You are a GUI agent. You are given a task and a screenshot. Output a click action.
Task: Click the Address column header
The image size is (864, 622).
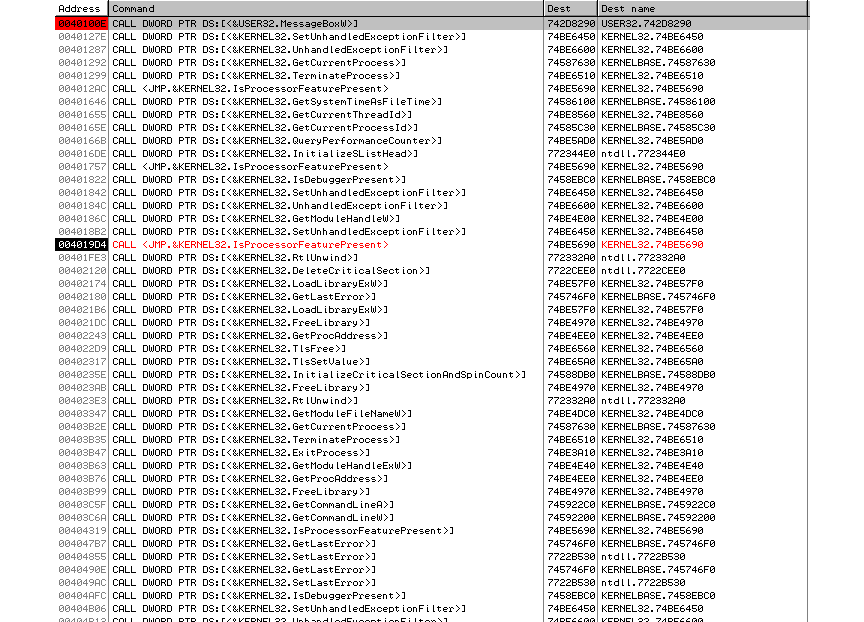82,9
